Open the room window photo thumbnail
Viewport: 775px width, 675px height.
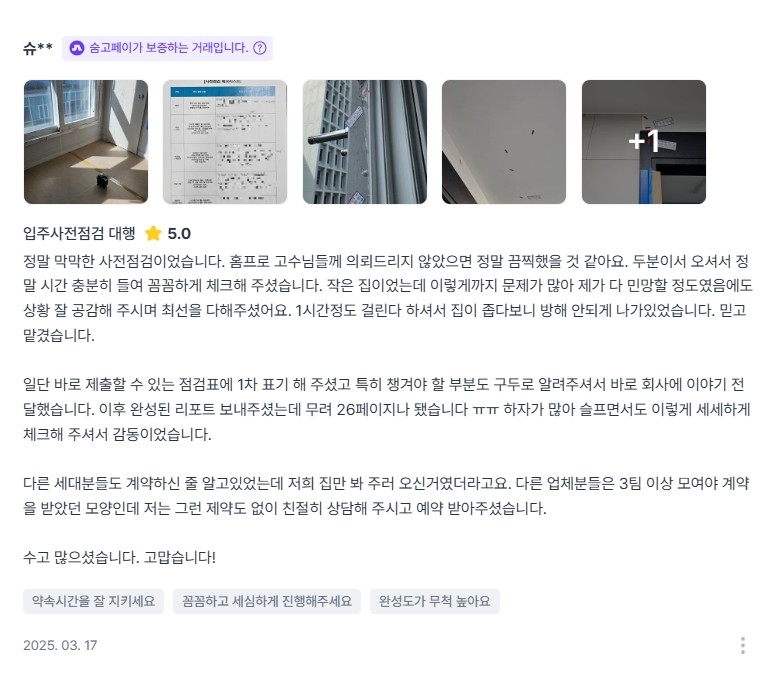[x=86, y=142]
